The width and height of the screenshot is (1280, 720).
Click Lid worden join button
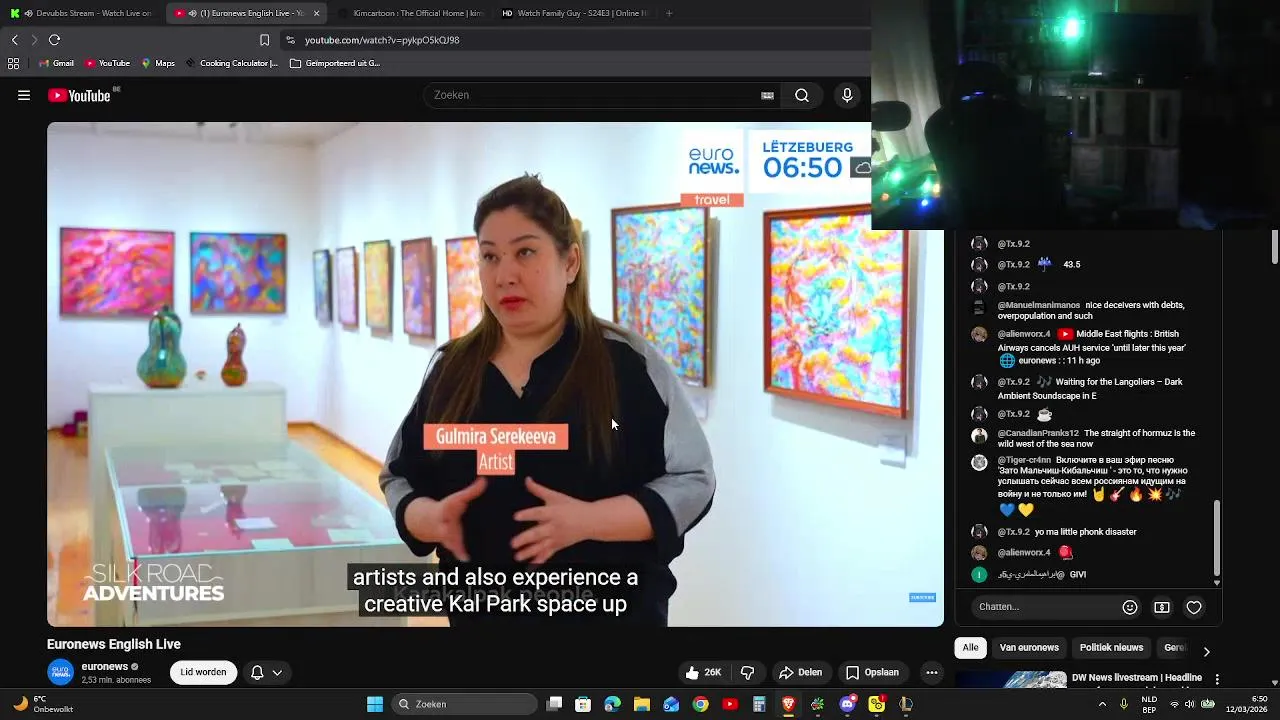coord(203,672)
